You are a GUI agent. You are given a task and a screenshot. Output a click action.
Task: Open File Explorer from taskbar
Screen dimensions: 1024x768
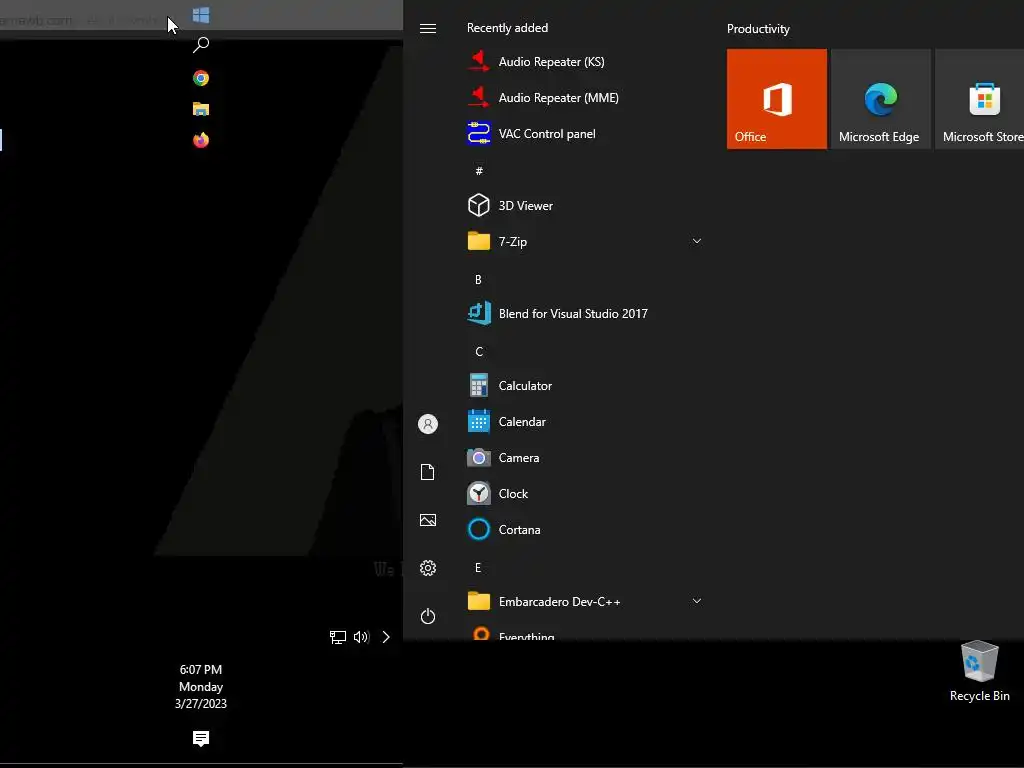pos(201,109)
